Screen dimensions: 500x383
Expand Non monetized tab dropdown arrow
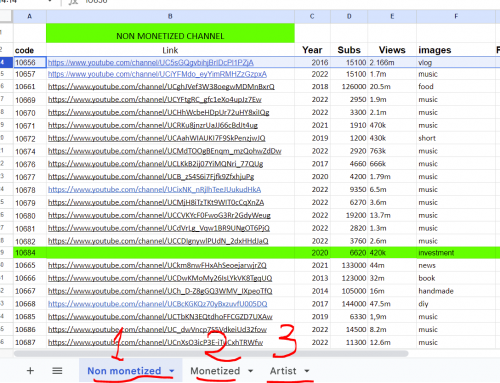[x=172, y=371]
